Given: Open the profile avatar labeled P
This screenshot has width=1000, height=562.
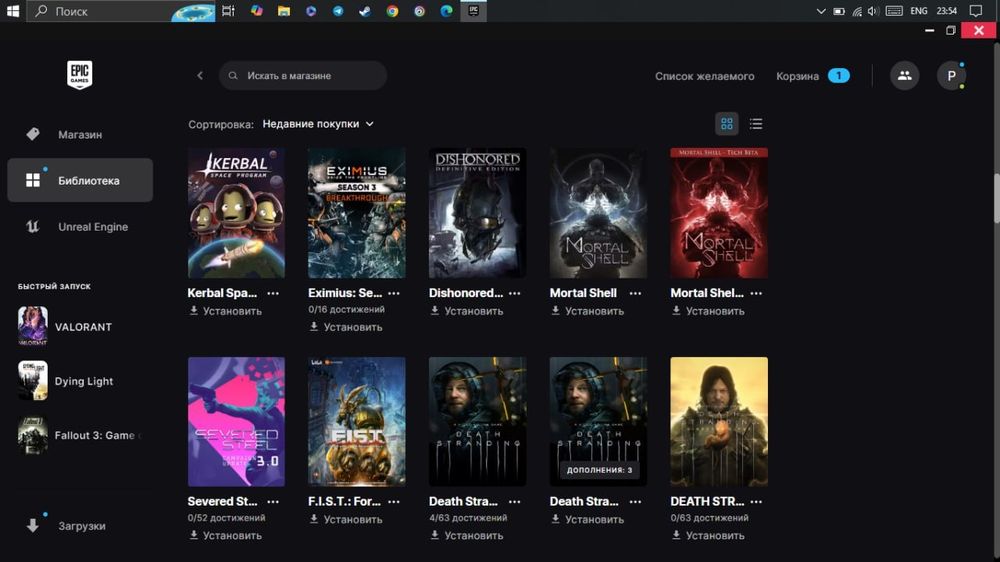Looking at the screenshot, I should click(x=951, y=75).
